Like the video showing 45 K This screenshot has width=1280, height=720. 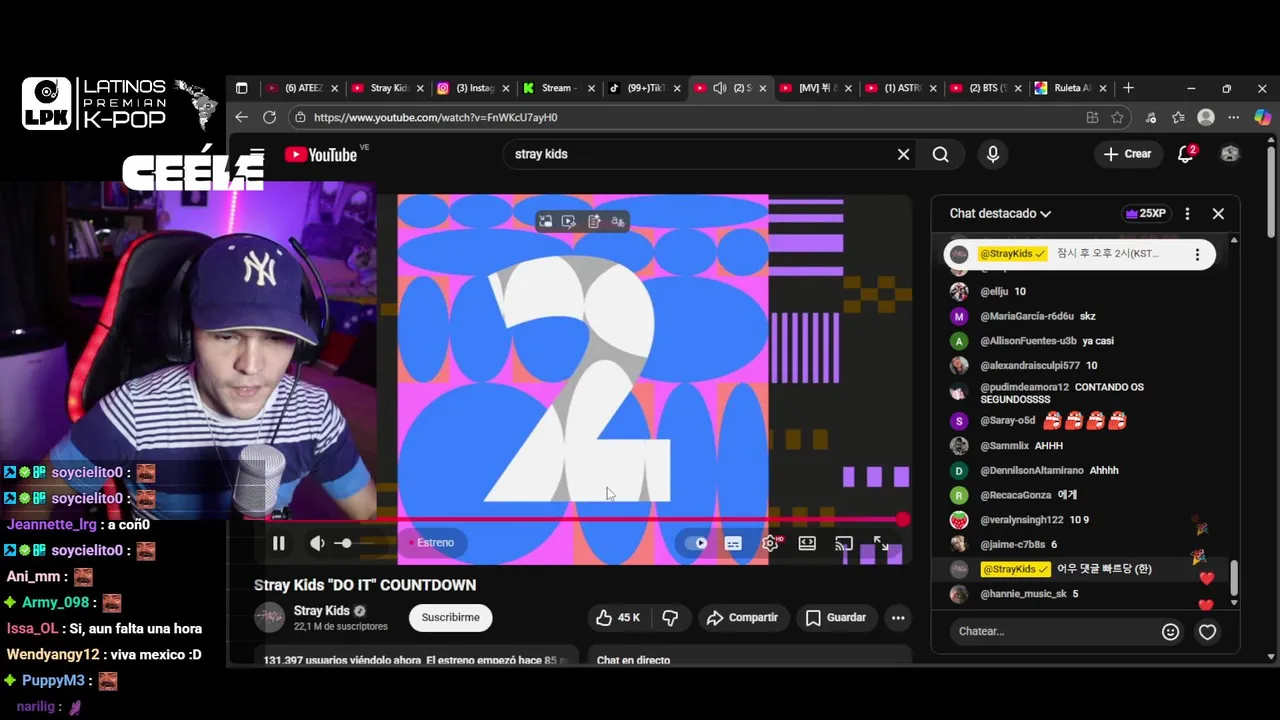pos(618,618)
